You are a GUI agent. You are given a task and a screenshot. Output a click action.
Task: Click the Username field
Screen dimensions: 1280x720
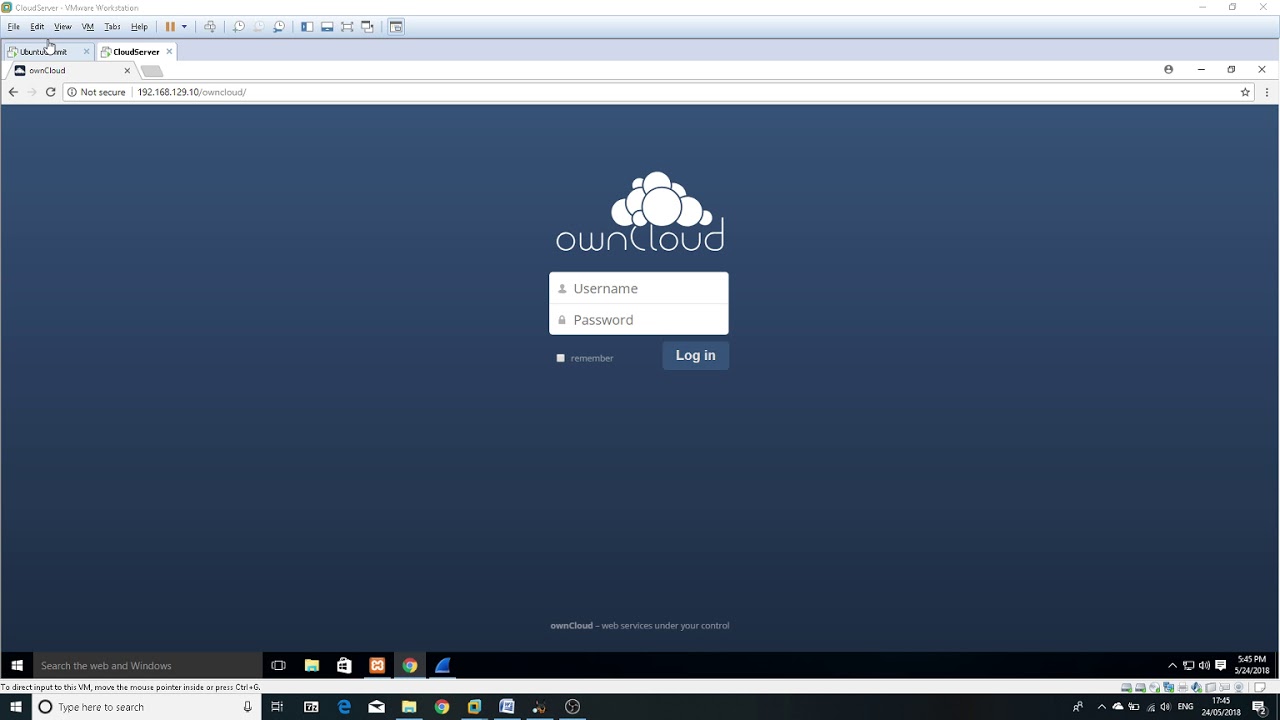pyautogui.click(x=639, y=288)
